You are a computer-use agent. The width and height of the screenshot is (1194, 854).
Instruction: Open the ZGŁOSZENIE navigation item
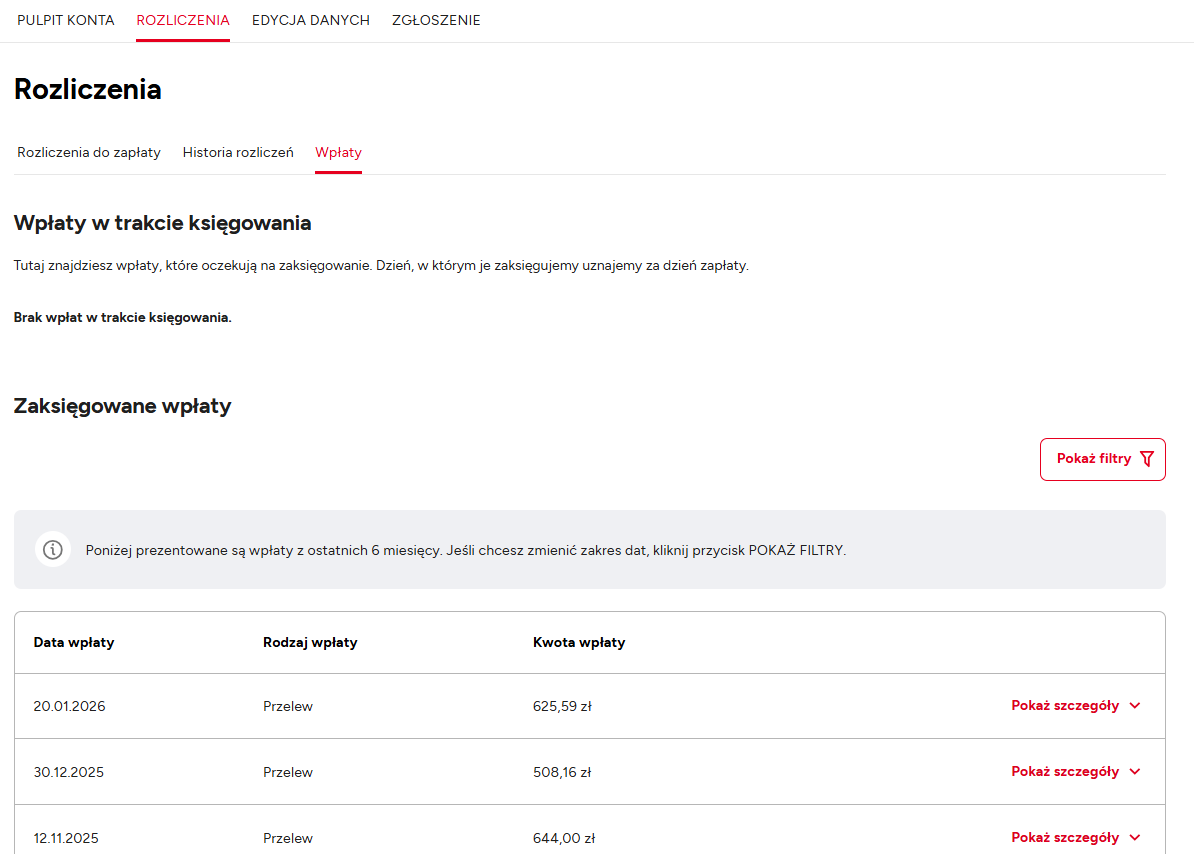tap(436, 20)
